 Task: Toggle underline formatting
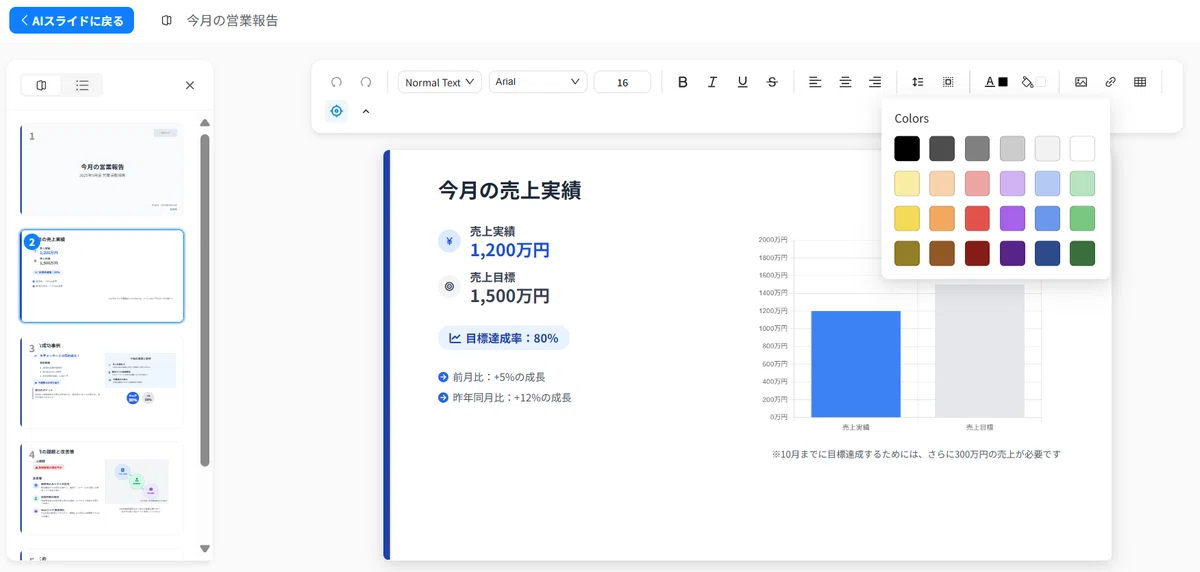click(x=742, y=82)
